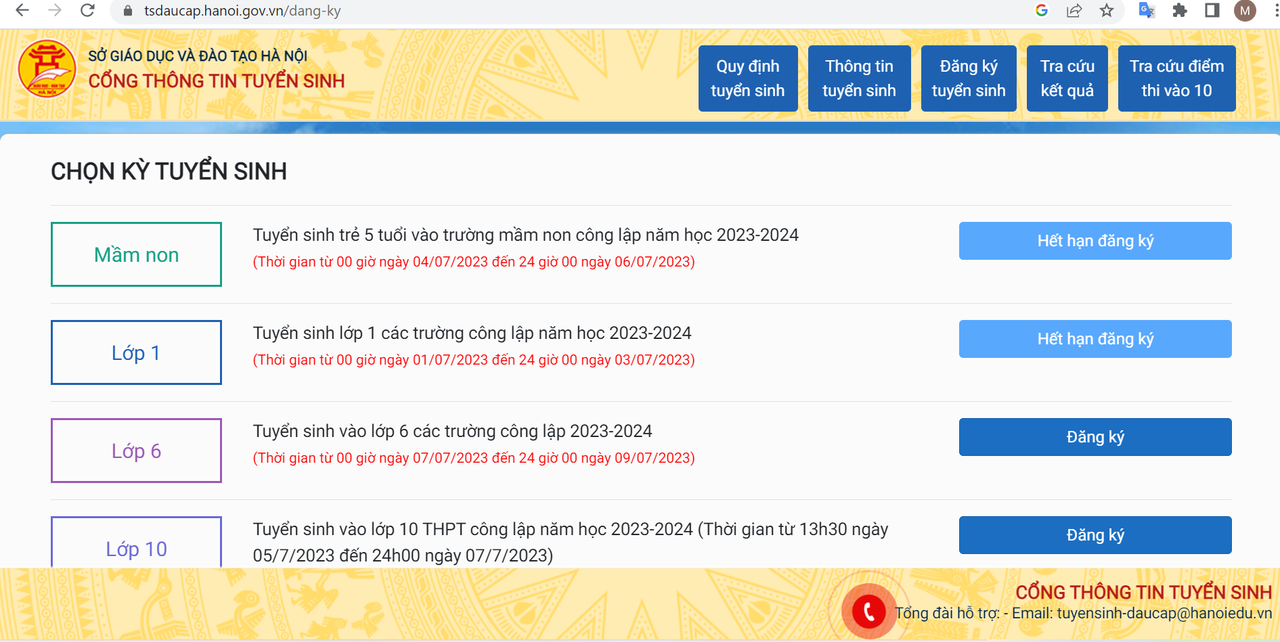The image size is (1280, 642).
Task: Bookmark this page with the star icon
Action: (x=1106, y=11)
